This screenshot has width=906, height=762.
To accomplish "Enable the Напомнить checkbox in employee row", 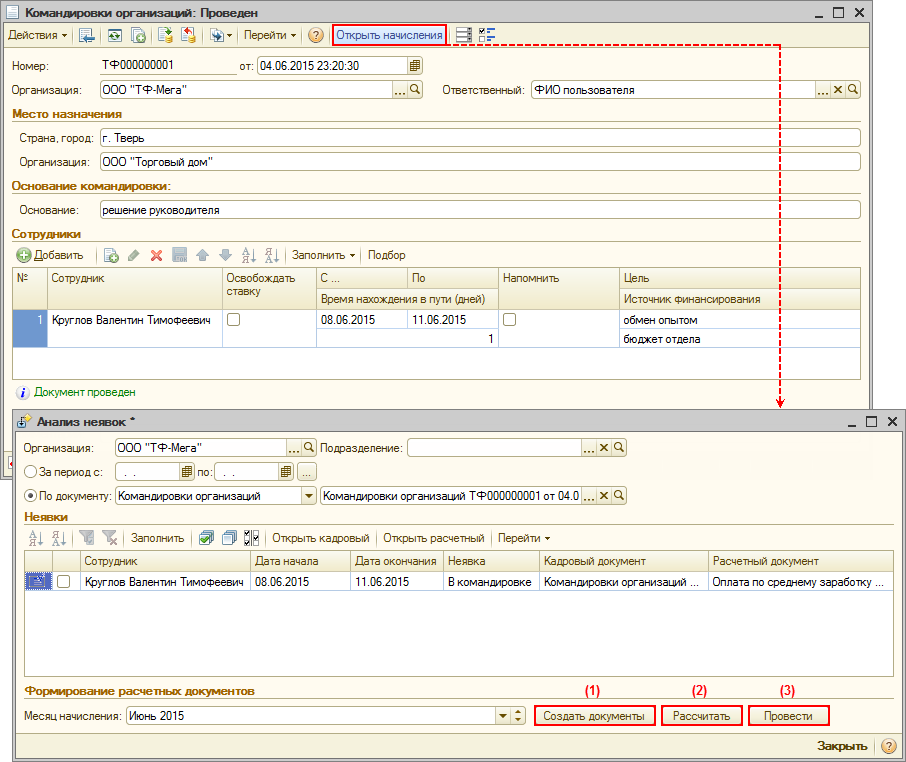I will pyautogui.click(x=510, y=320).
